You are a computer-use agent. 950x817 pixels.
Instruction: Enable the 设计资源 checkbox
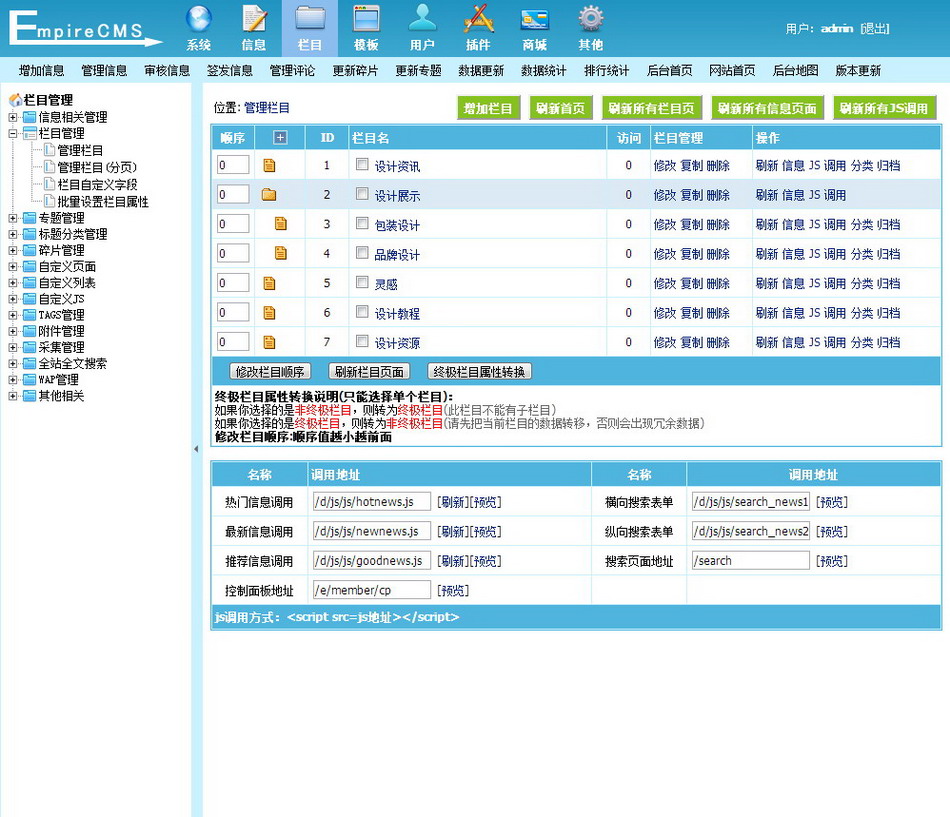click(x=362, y=341)
